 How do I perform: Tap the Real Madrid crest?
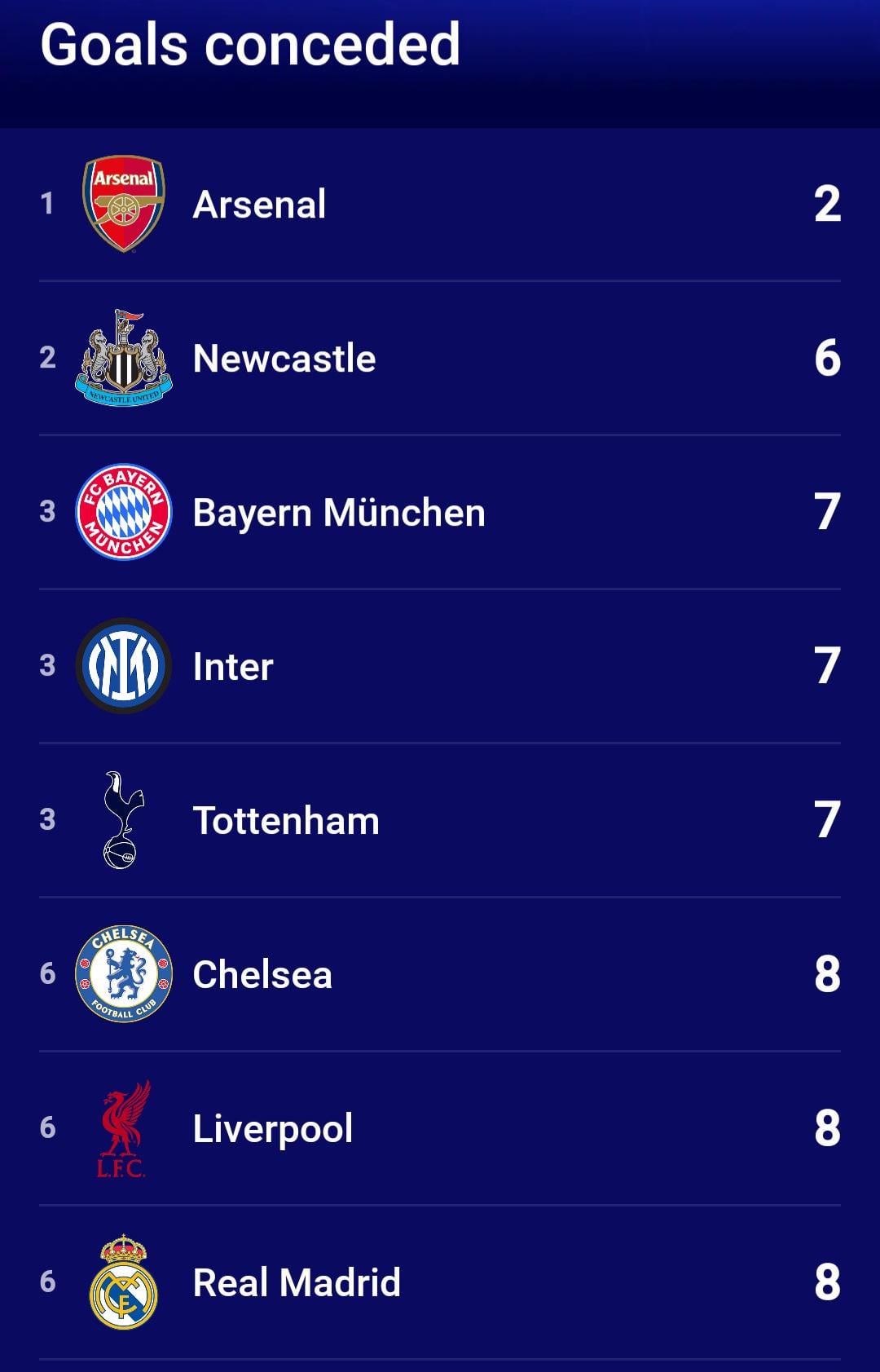pos(123,1282)
